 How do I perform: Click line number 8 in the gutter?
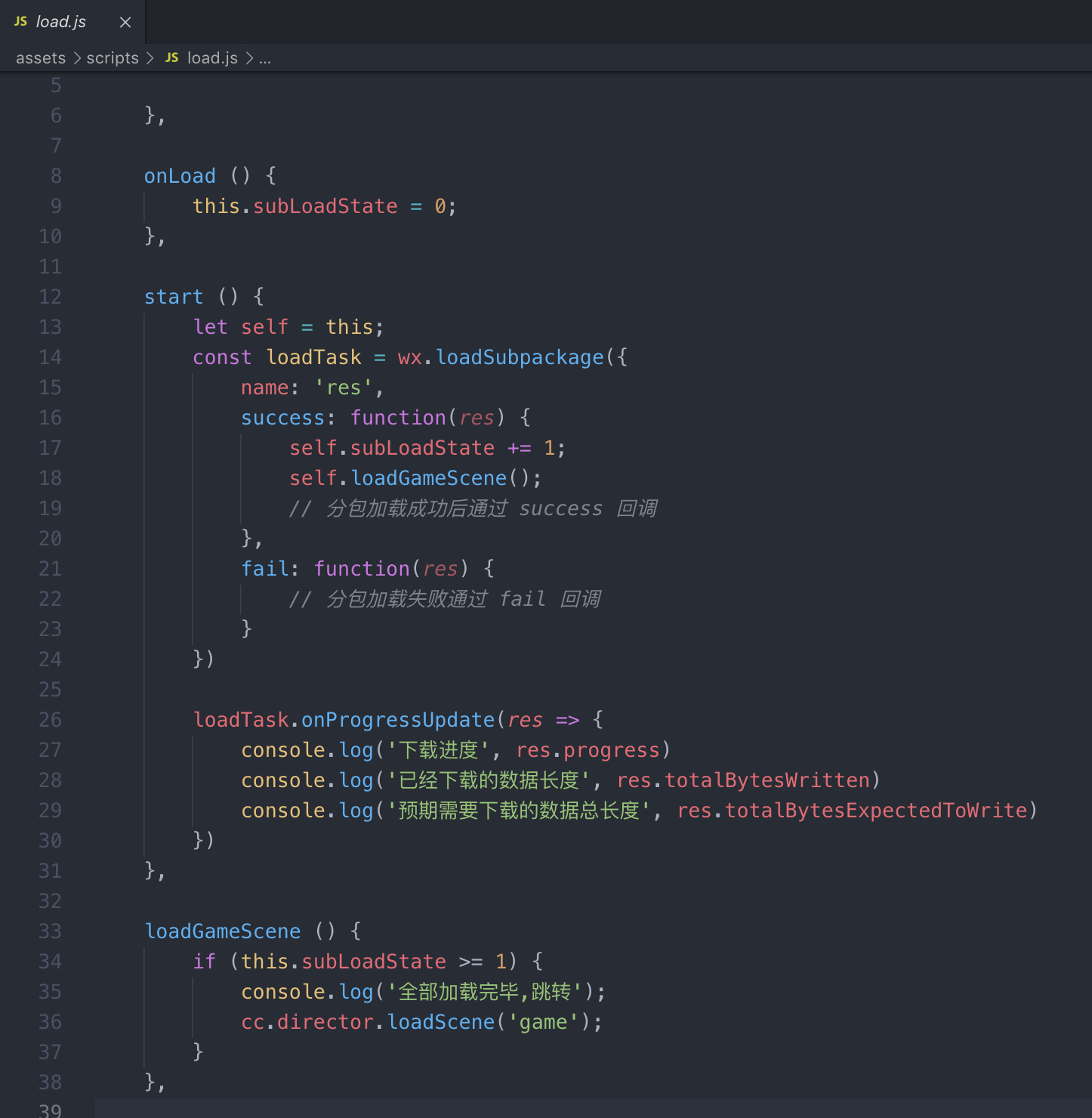(x=56, y=176)
